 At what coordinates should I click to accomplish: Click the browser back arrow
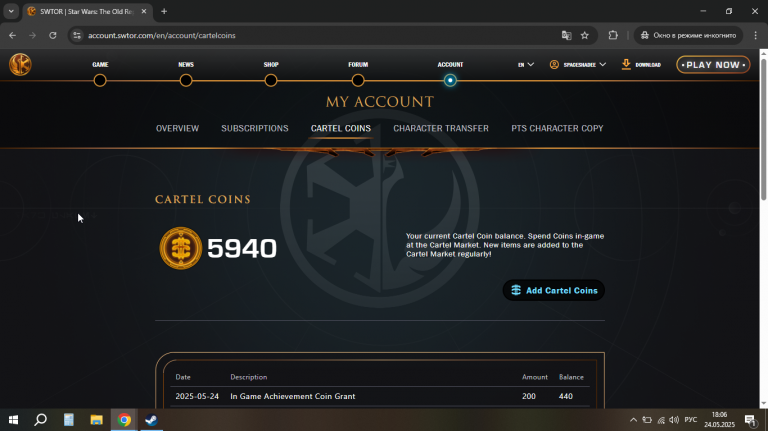[12, 35]
